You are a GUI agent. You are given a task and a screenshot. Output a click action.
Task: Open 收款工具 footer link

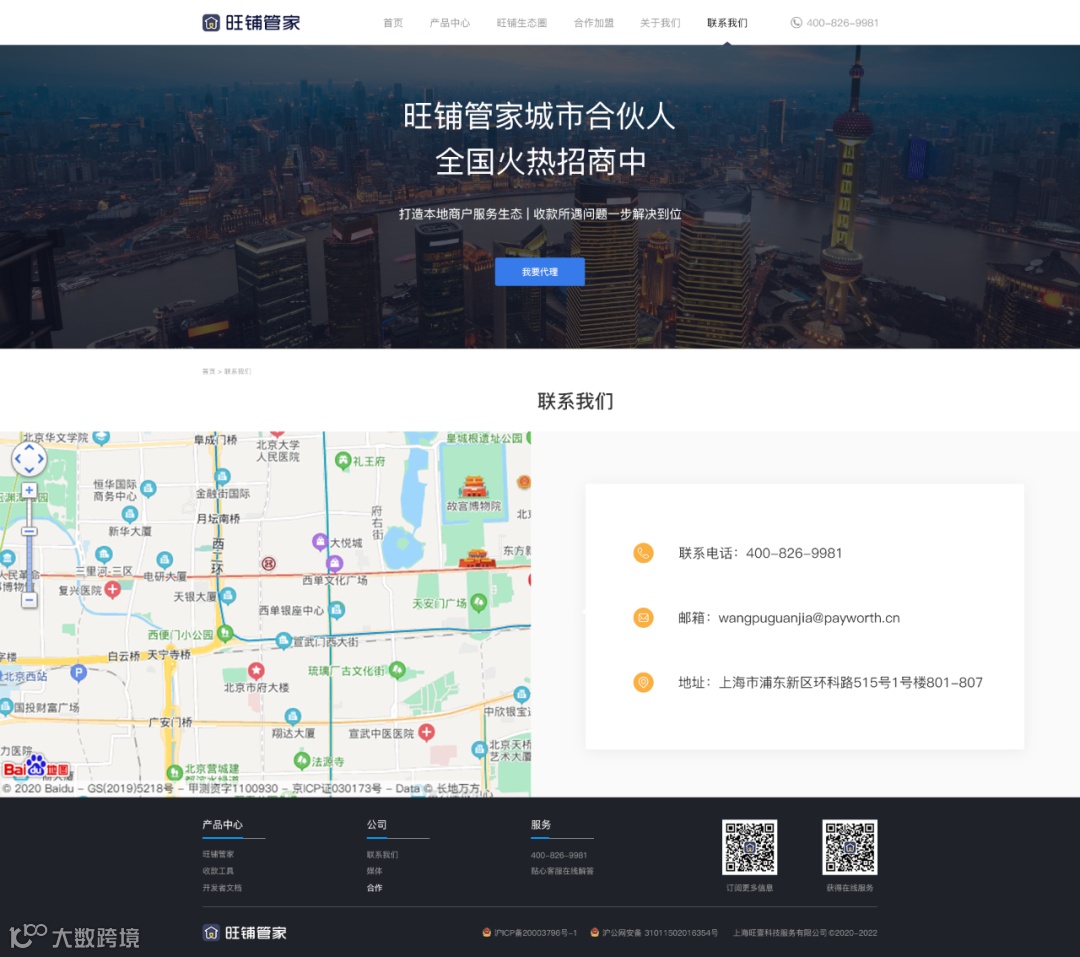pyautogui.click(x=218, y=871)
